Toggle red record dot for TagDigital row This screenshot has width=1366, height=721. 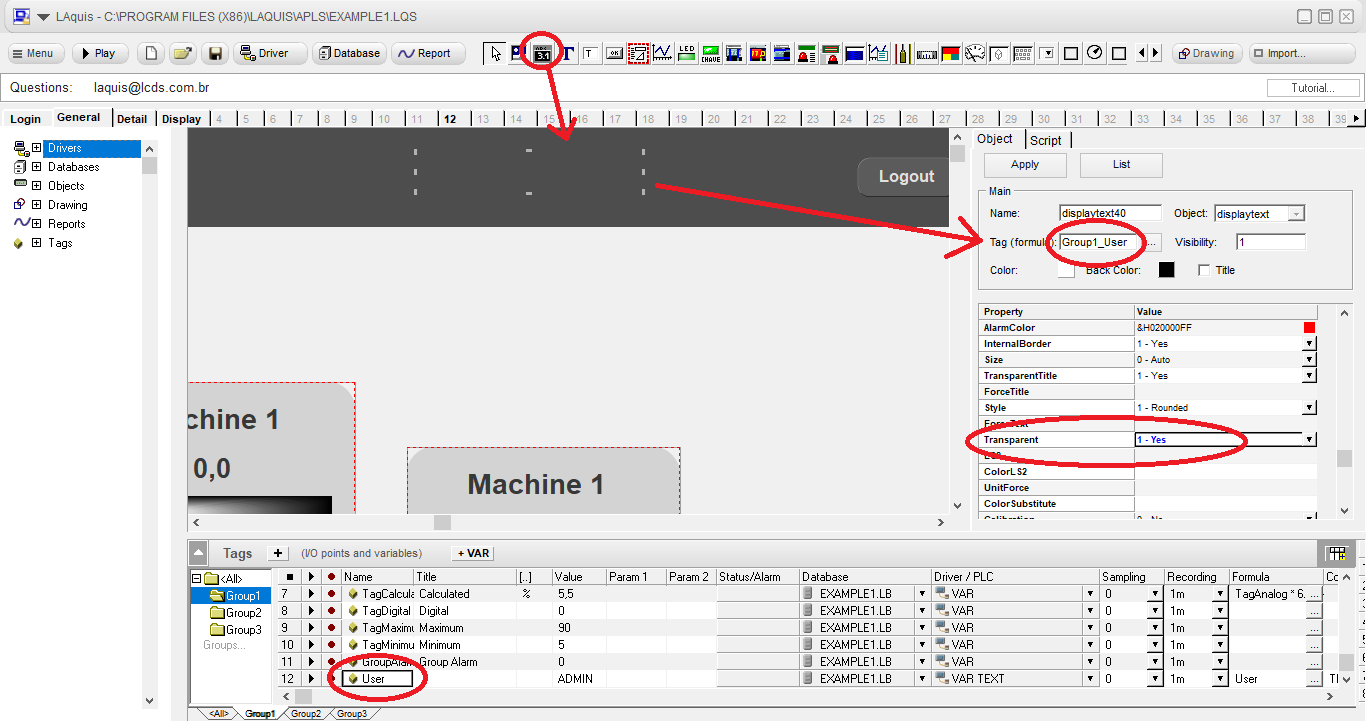pos(331,611)
